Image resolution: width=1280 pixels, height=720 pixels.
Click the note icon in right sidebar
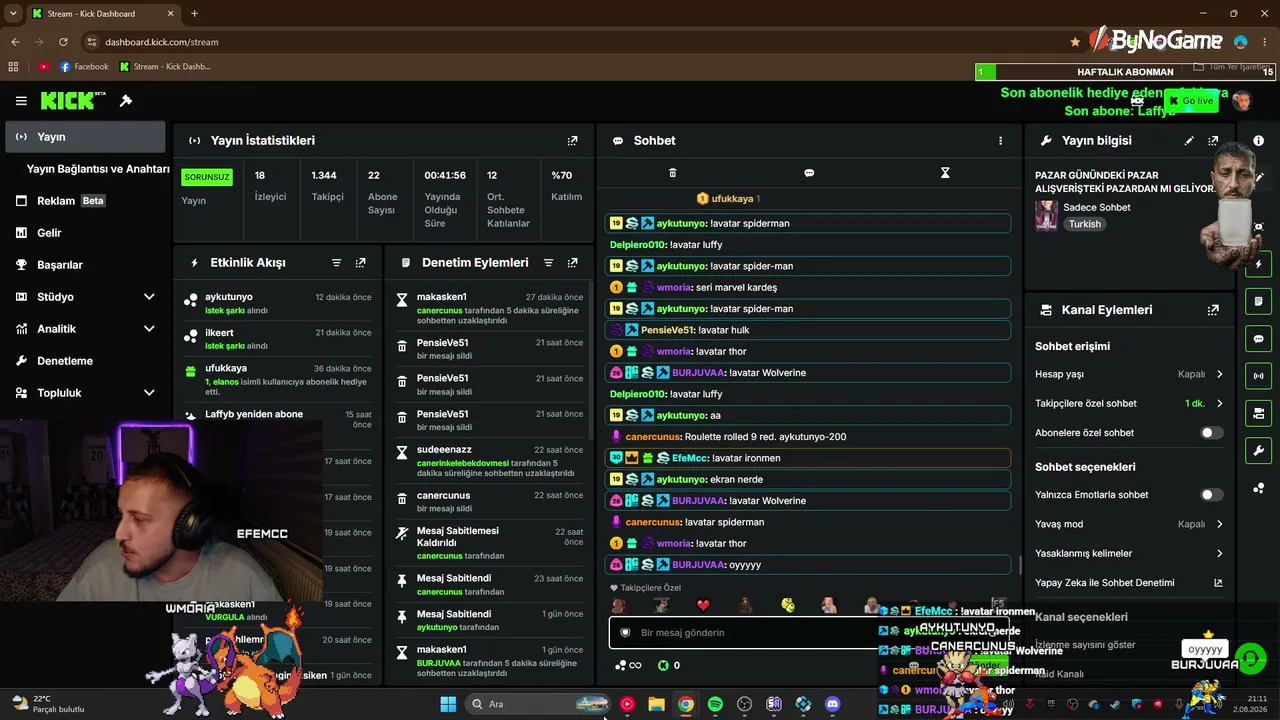click(x=1258, y=301)
